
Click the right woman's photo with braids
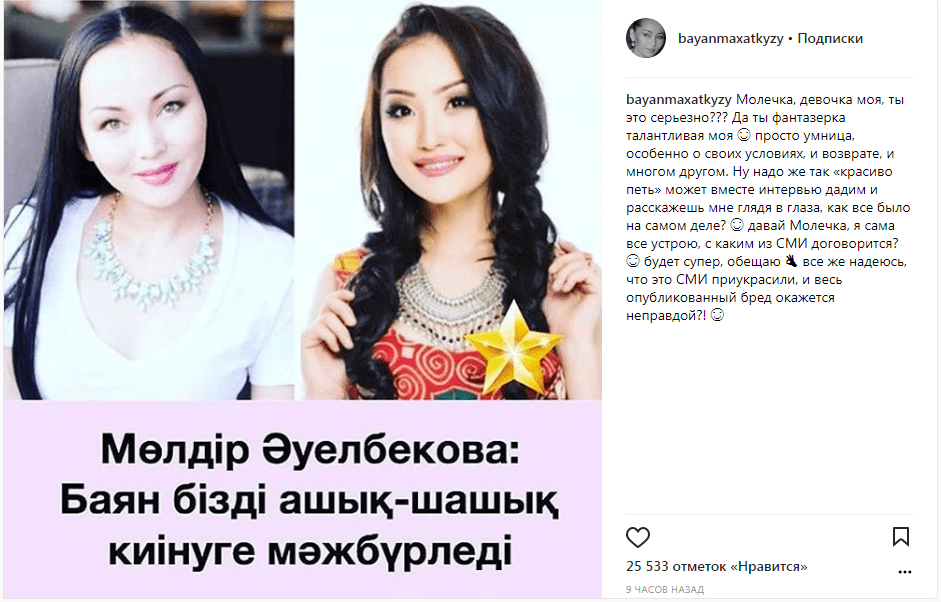[451, 200]
